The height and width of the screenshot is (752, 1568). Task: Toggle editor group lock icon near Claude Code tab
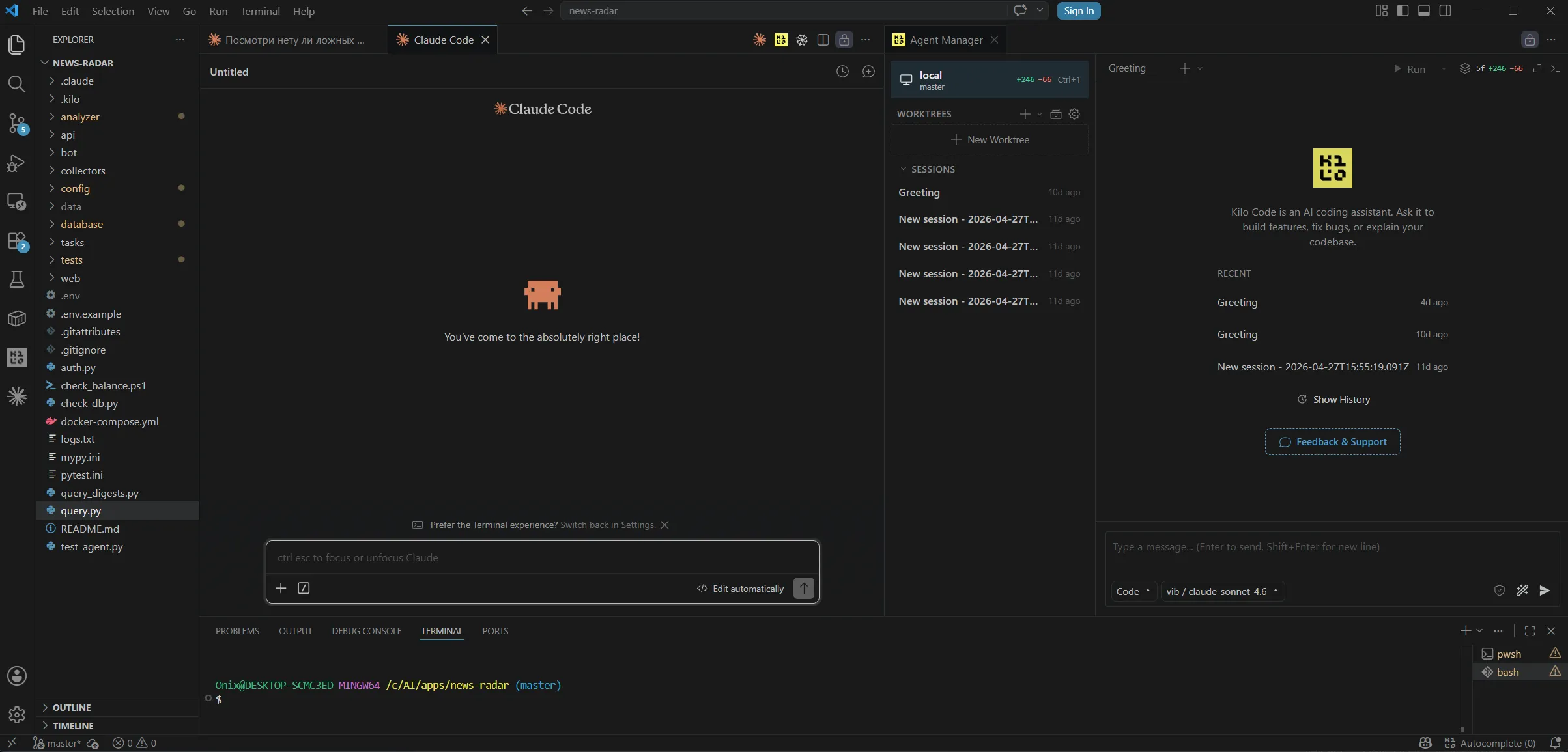[844, 40]
